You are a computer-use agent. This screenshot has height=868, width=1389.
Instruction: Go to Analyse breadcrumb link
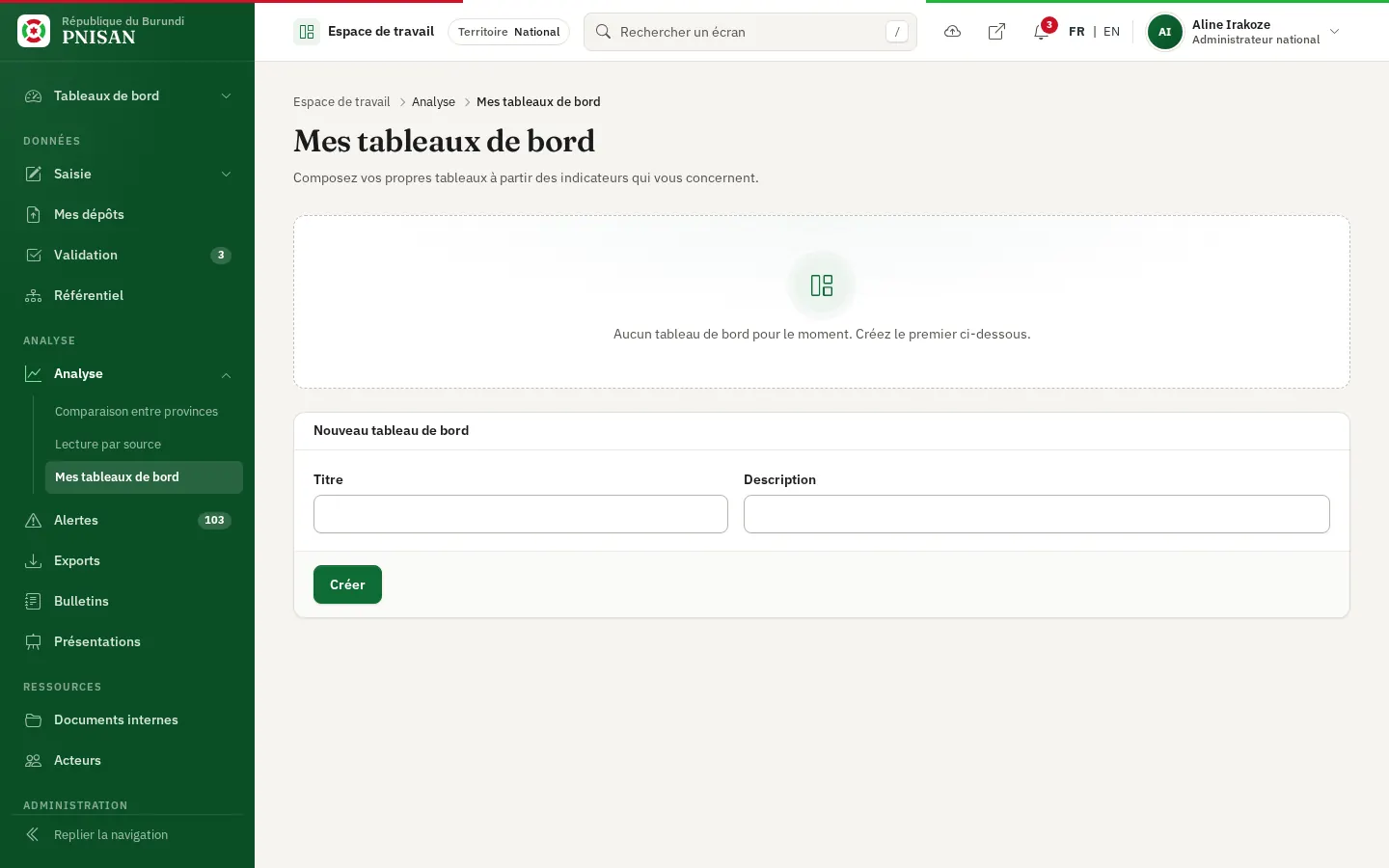(x=433, y=101)
